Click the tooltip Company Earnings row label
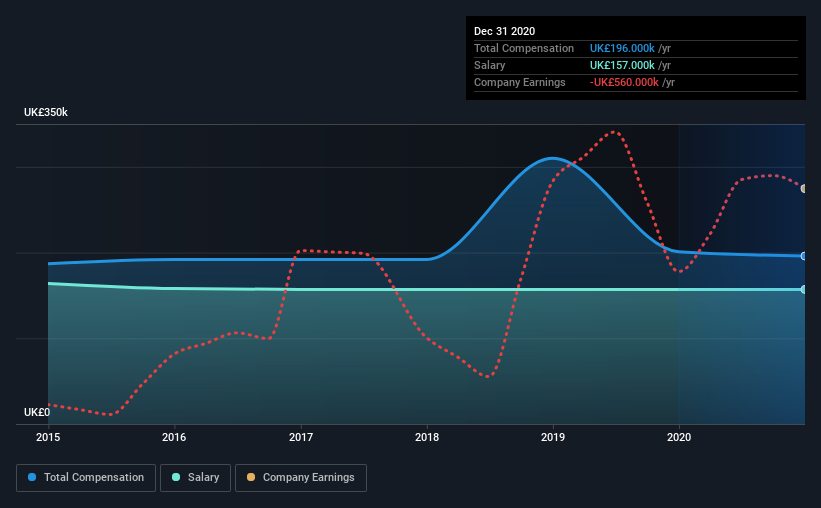Image resolution: width=821 pixels, height=508 pixels. point(519,82)
